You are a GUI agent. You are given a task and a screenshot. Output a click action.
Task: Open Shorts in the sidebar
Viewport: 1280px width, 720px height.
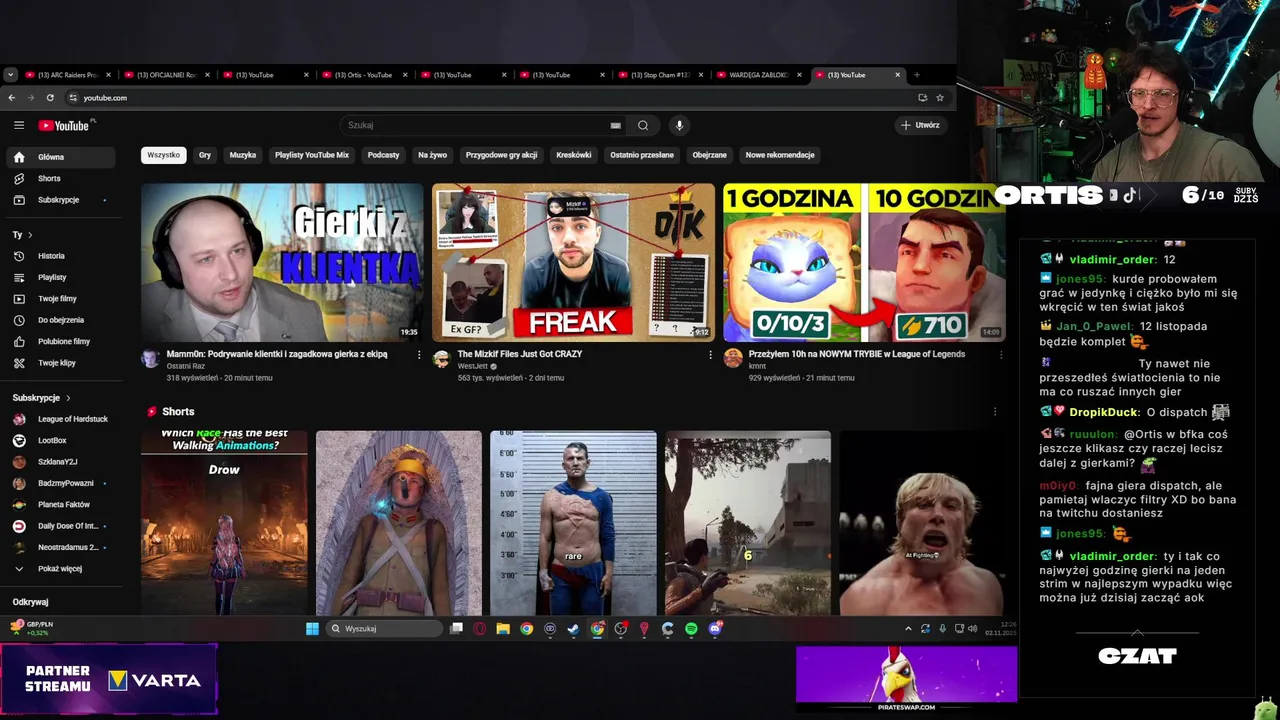point(60,178)
